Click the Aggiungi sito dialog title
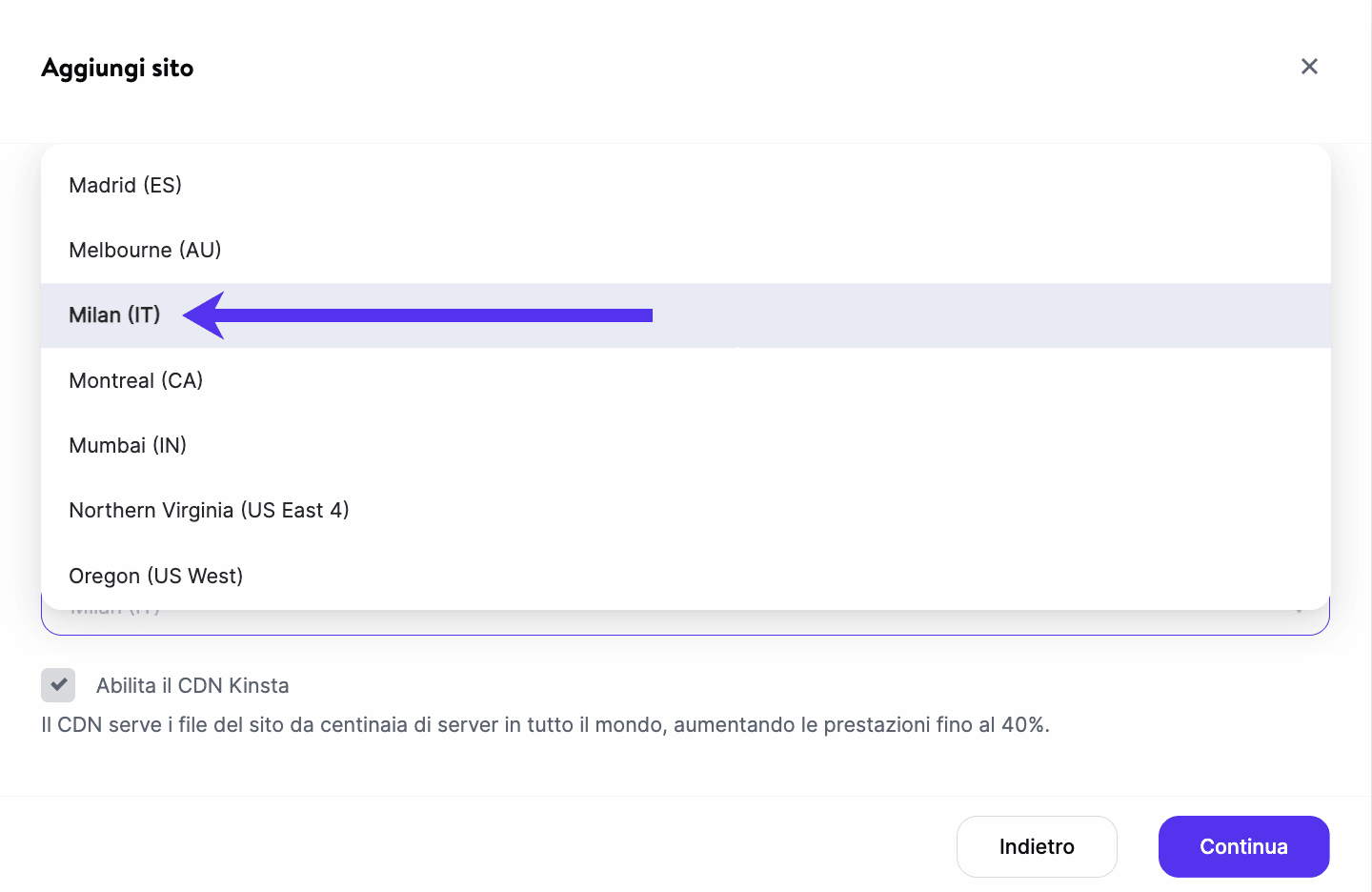The height and width of the screenshot is (892, 1372). 117,68
